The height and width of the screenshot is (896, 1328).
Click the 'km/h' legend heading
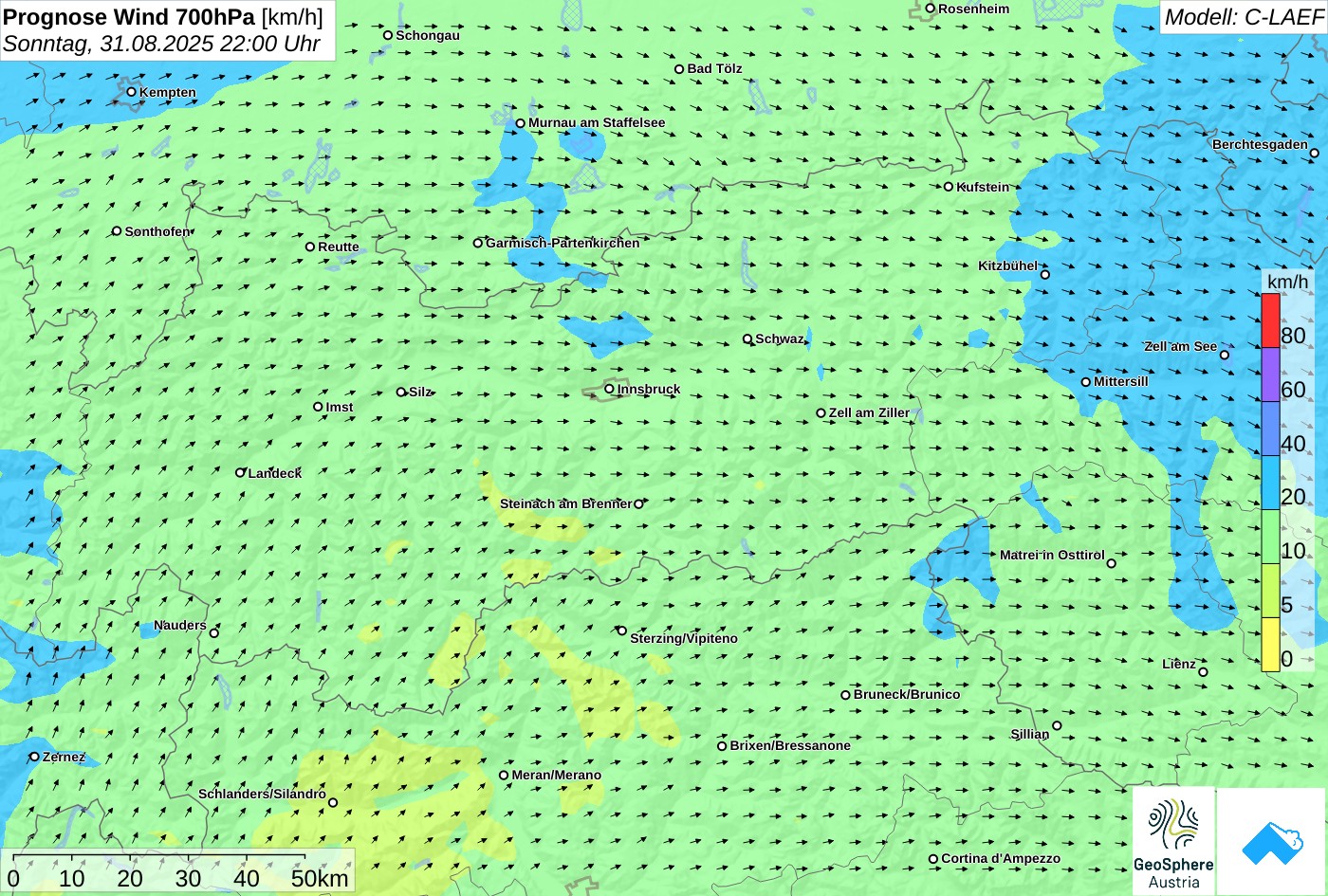(1287, 282)
